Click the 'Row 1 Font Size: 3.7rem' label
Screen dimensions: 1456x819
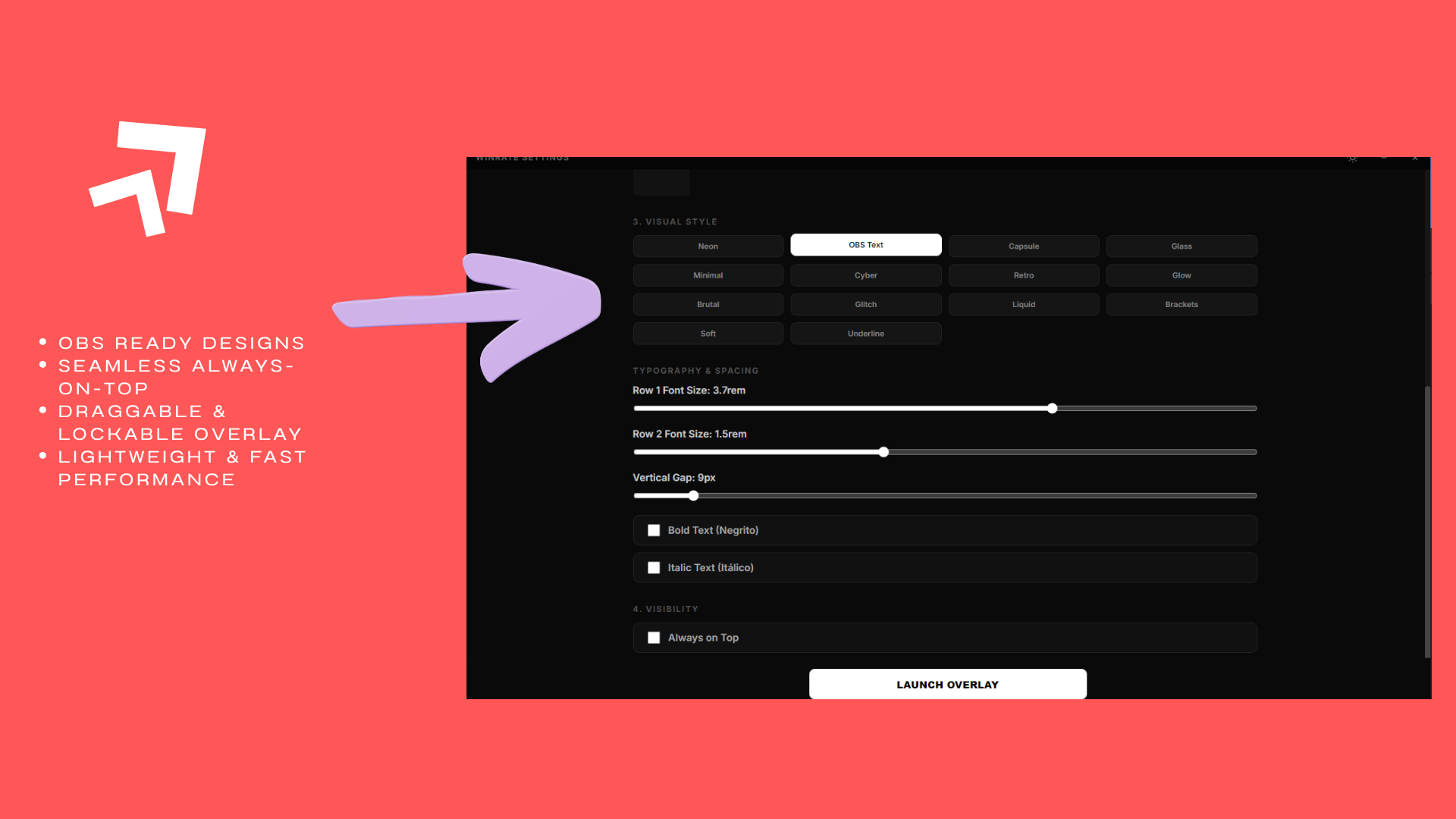(689, 391)
